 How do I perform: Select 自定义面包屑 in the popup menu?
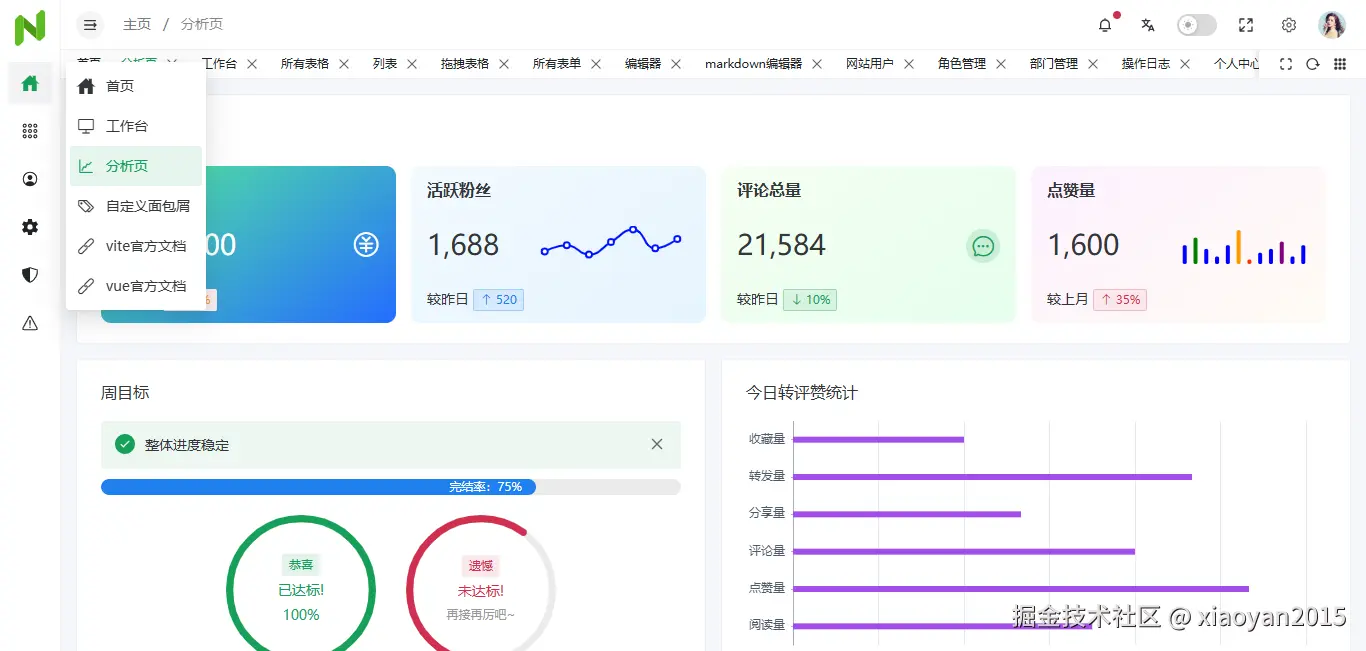click(x=136, y=206)
